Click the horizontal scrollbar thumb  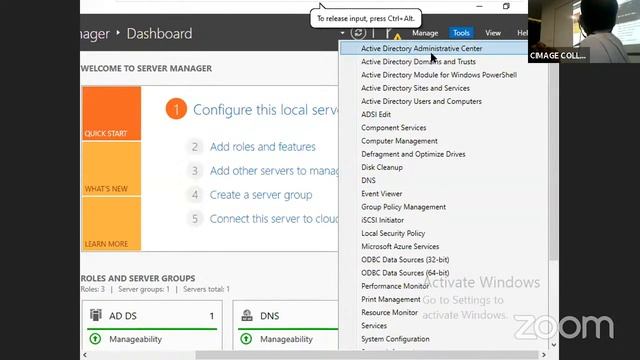pos(367,355)
